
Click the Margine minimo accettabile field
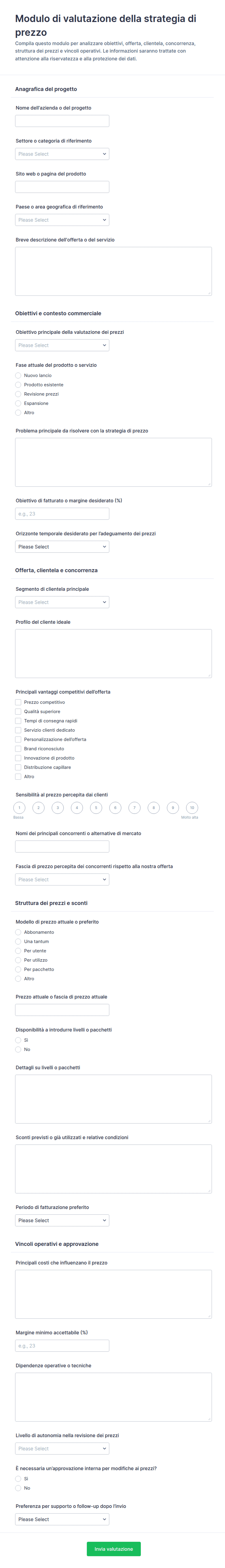62,1346
